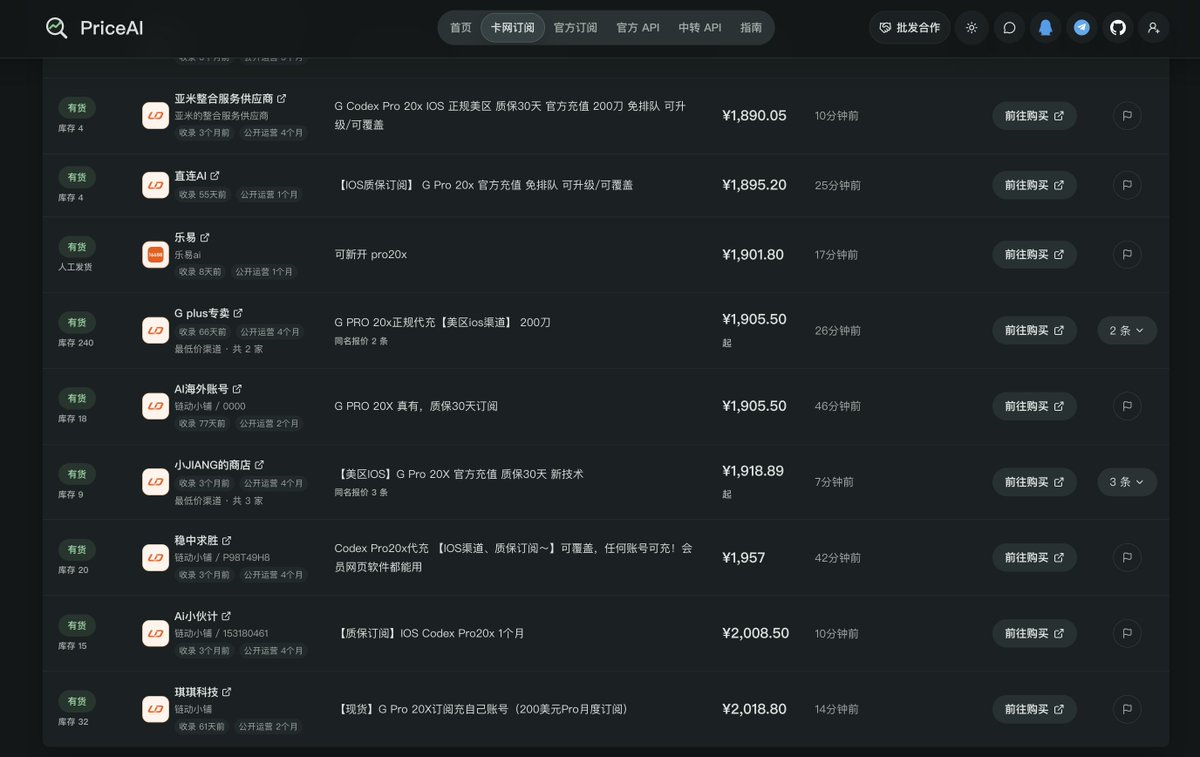Viewport: 1200px width, 757px height.
Task: Open the 乐易 shop link
Action: tap(192, 237)
